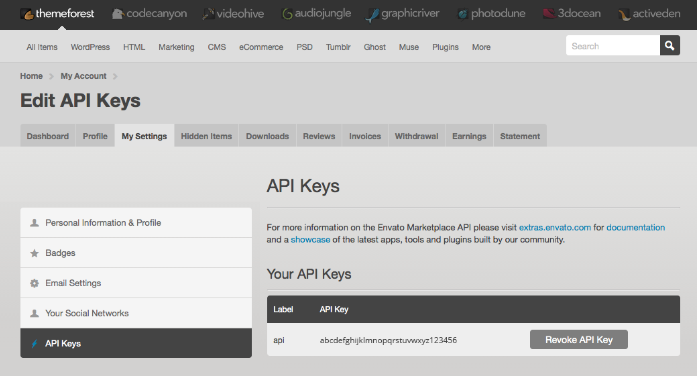The width and height of the screenshot is (697, 376).
Task: Open the videohive marketplace logo
Action: point(233,14)
